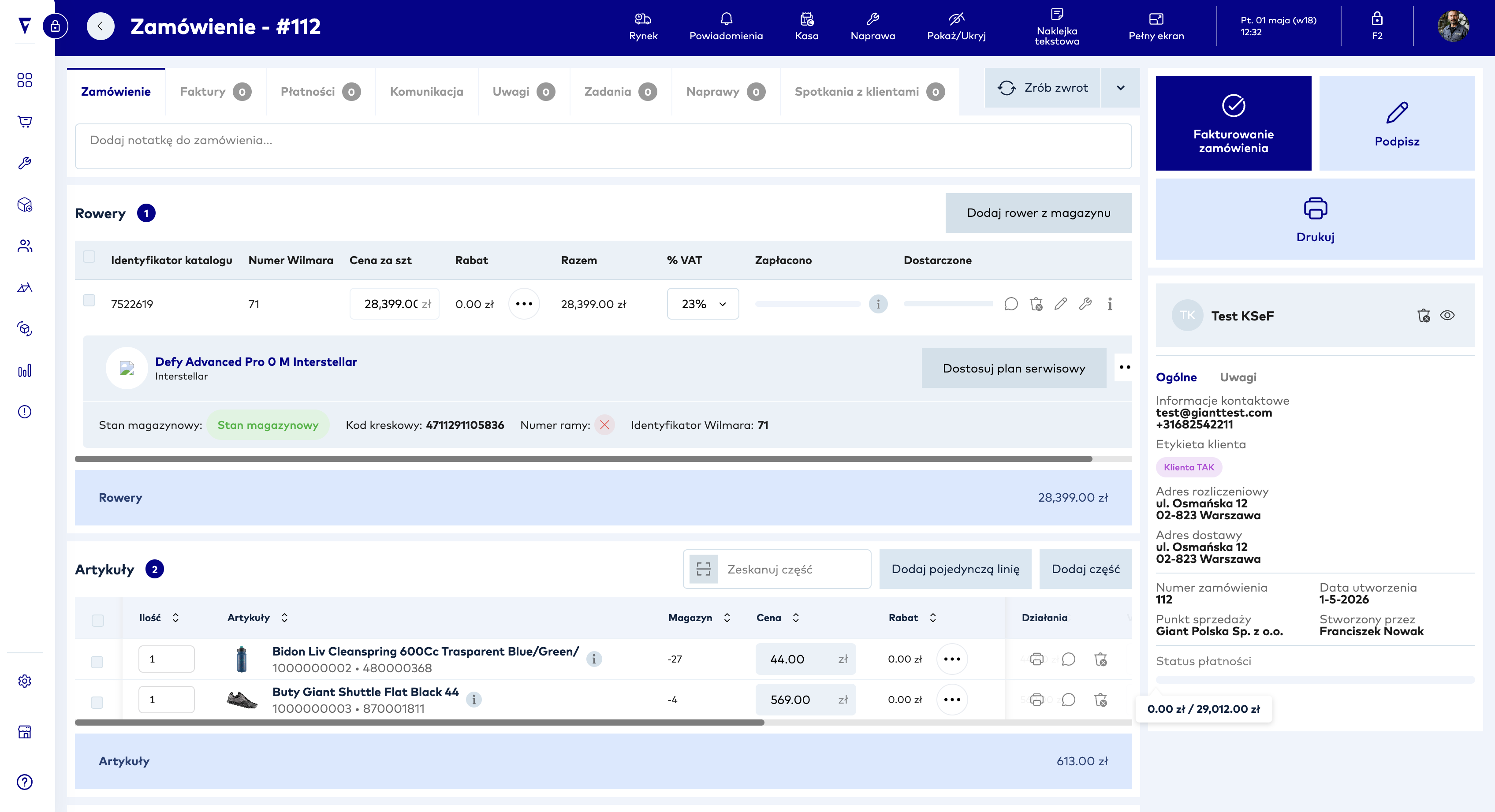The image size is (1495, 812).
Task: Open Powiadomienia bell notifications
Action: click(725, 27)
